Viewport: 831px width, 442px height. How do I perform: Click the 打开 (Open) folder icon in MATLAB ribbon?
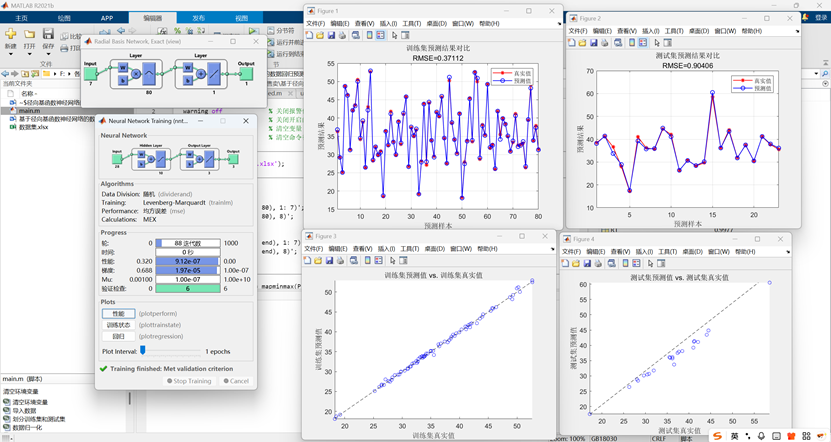29,34
